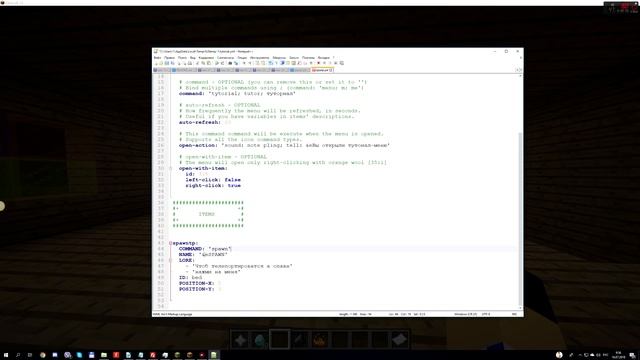The image size is (640, 360).
Task: Click 'right-click: true' line
Action: tap(213, 185)
